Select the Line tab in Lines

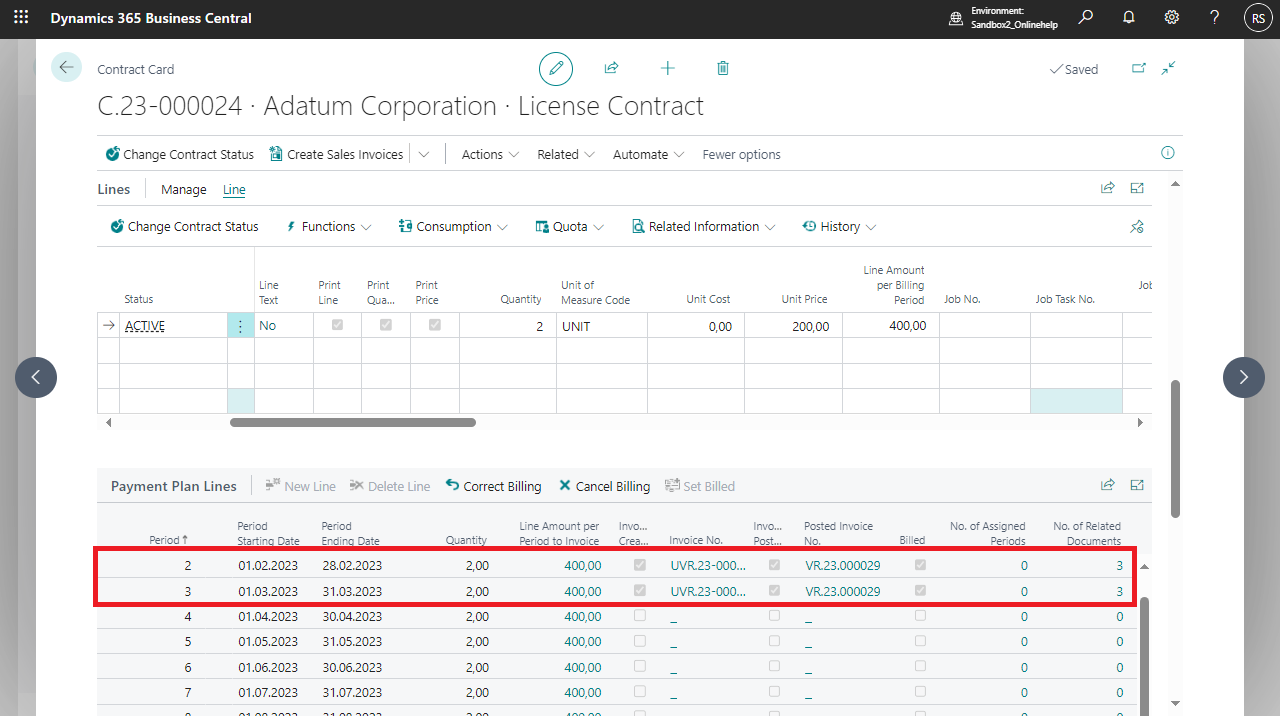pos(234,189)
